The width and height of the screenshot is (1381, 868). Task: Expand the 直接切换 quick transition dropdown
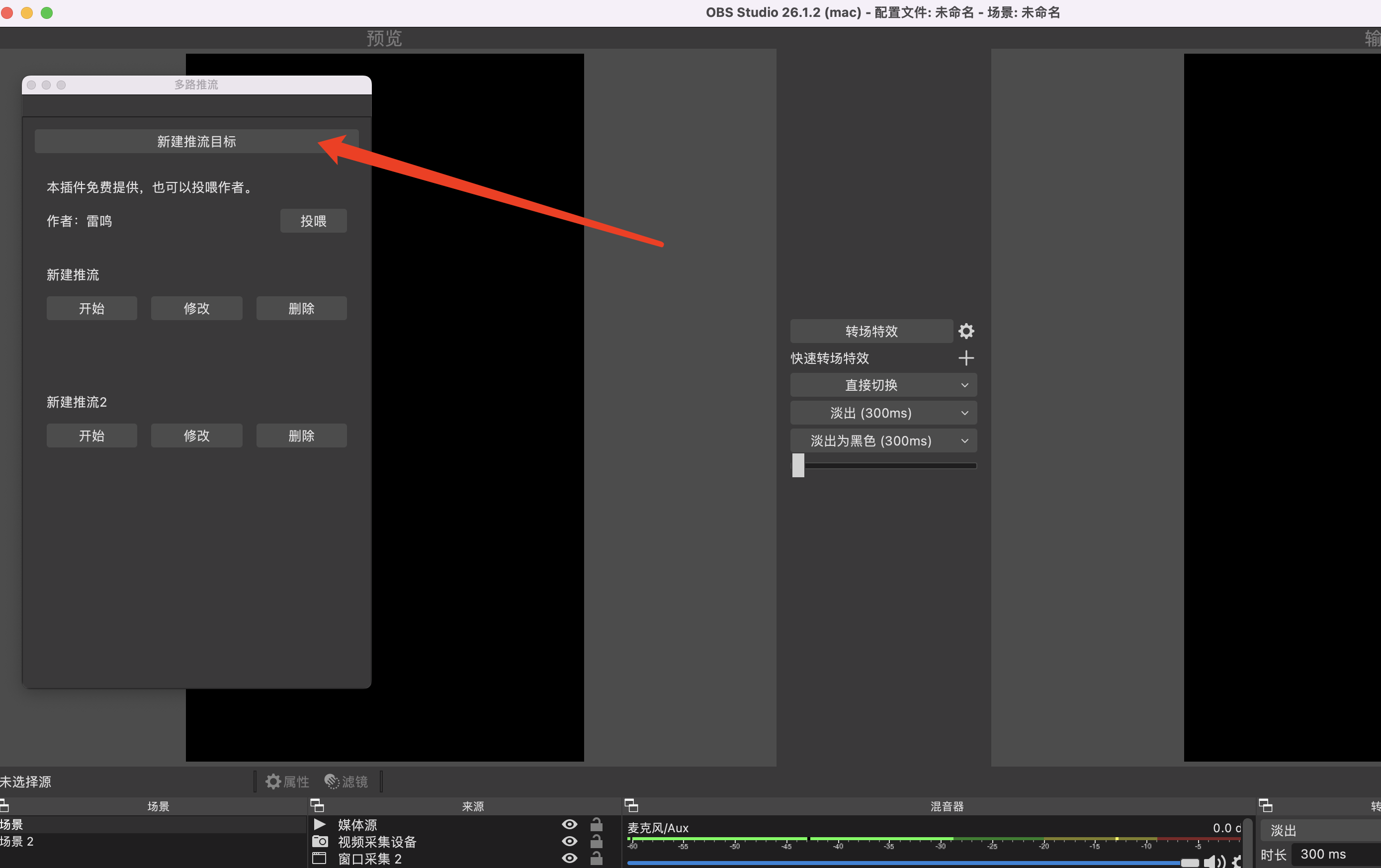964,385
